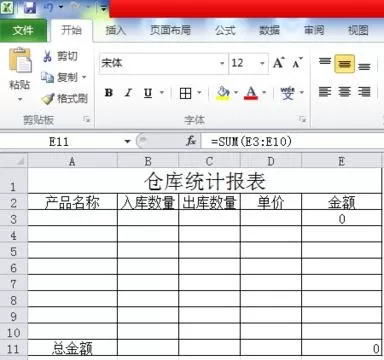The height and width of the screenshot is (360, 384).
Task: Decrease font size with the small A icon
Action: tap(297, 63)
